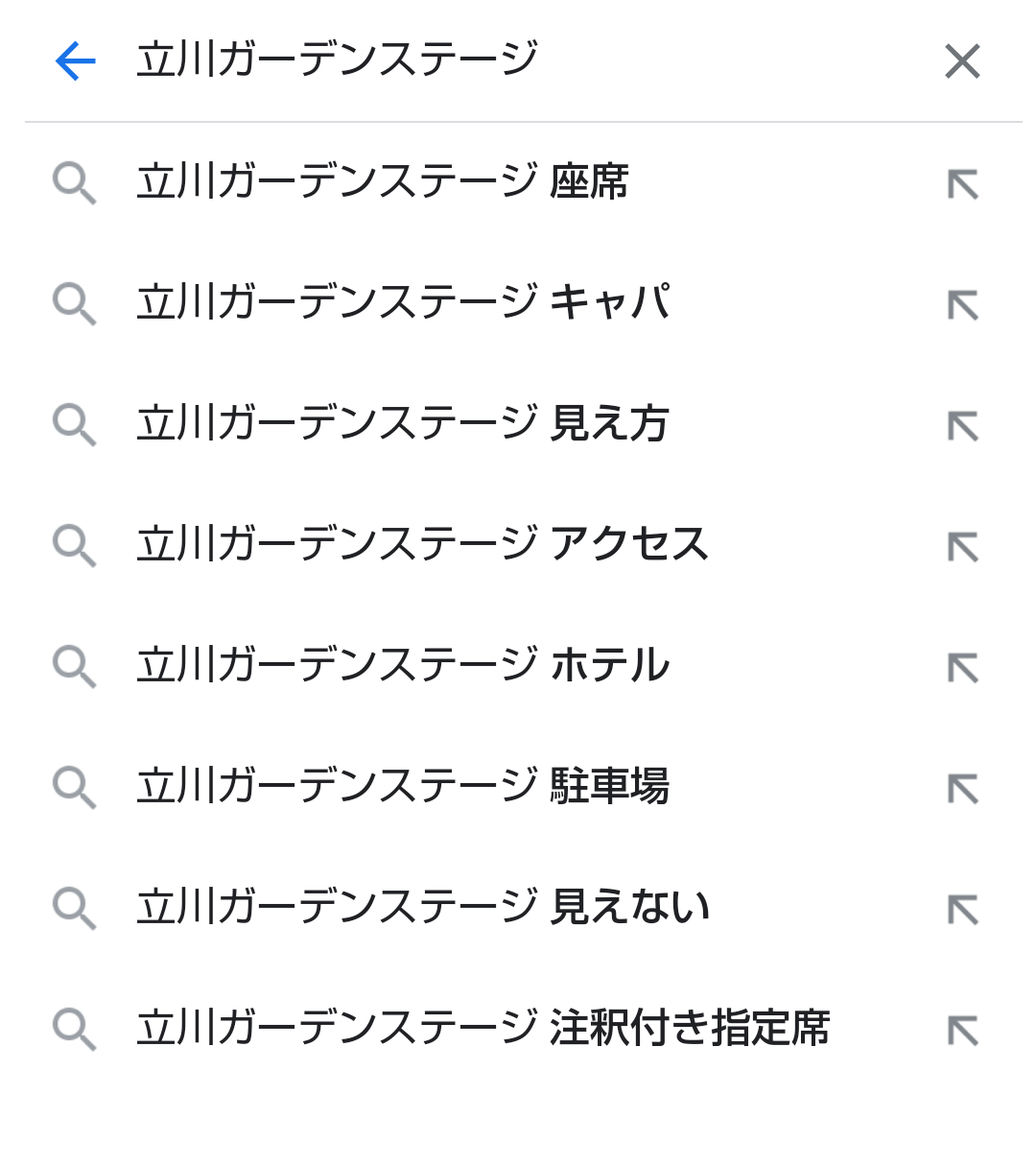The image size is (1036, 1166).
Task: Choose suggestion ending in 見え方
Action: coord(518,424)
